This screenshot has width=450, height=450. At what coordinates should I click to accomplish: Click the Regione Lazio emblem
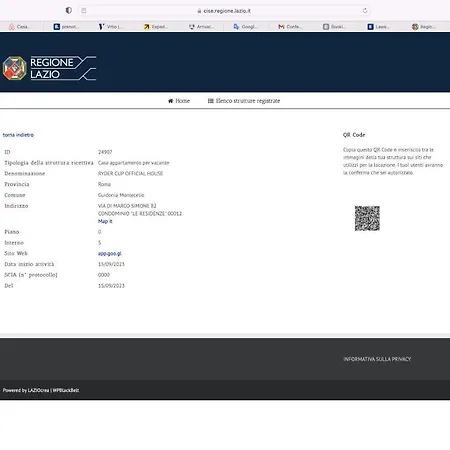tap(14, 68)
